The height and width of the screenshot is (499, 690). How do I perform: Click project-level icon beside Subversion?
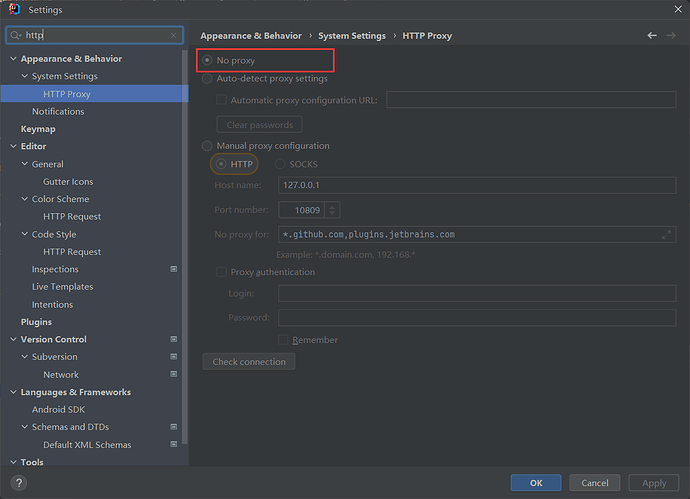[174, 356]
